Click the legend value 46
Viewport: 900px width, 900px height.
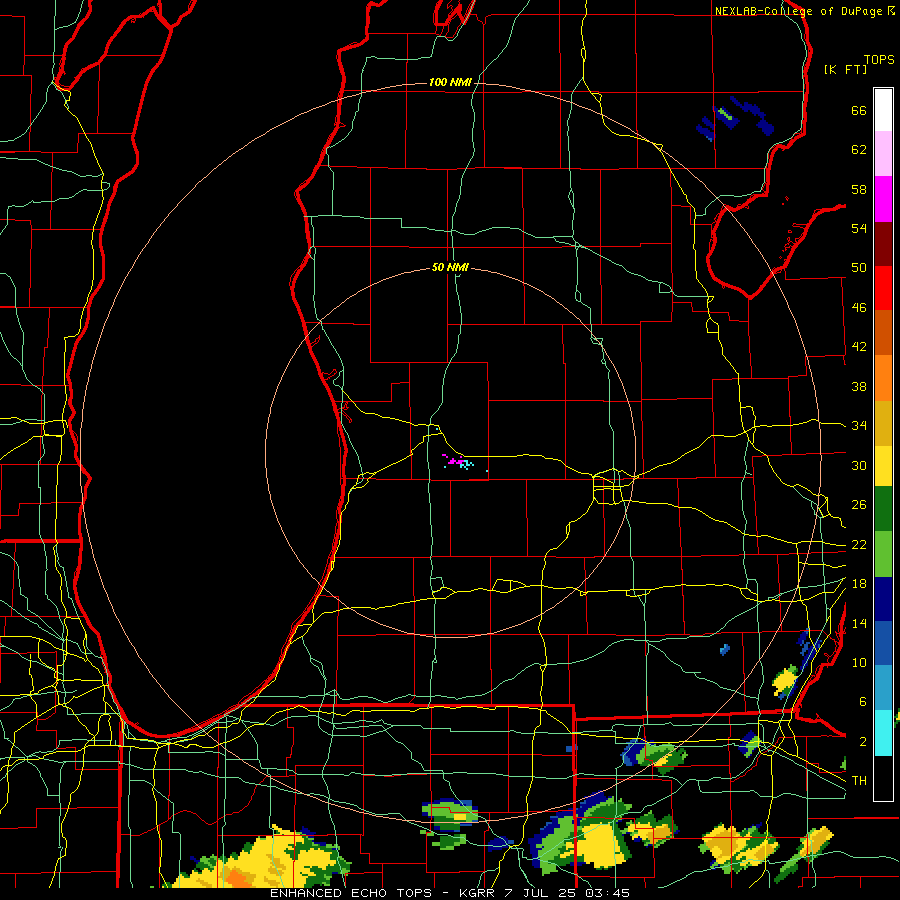coord(859,308)
